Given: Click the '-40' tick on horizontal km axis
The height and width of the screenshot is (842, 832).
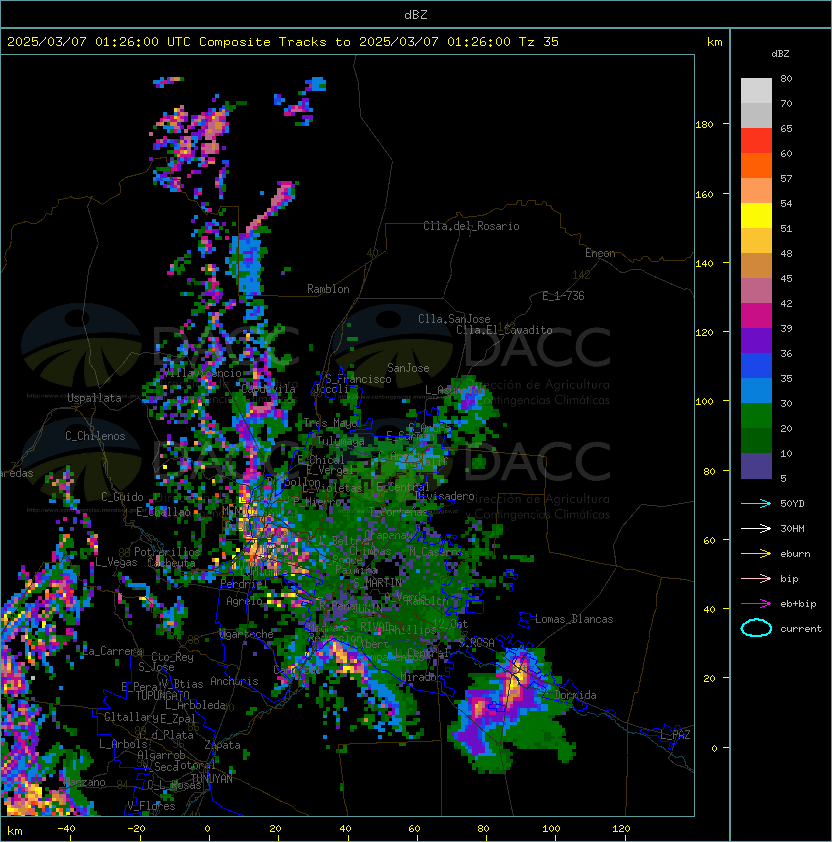Looking at the screenshot, I should (x=66, y=829).
